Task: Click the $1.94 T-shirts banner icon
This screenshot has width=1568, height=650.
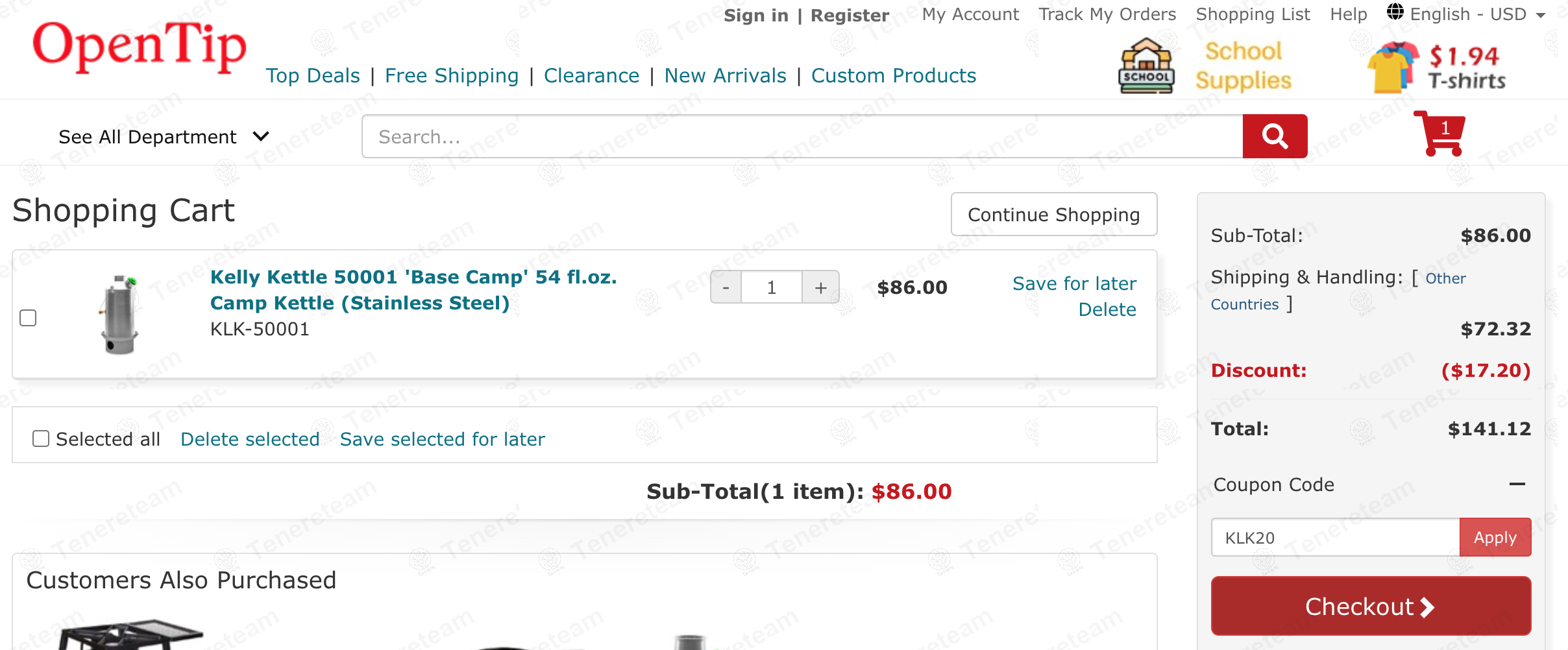Action: [1393, 67]
